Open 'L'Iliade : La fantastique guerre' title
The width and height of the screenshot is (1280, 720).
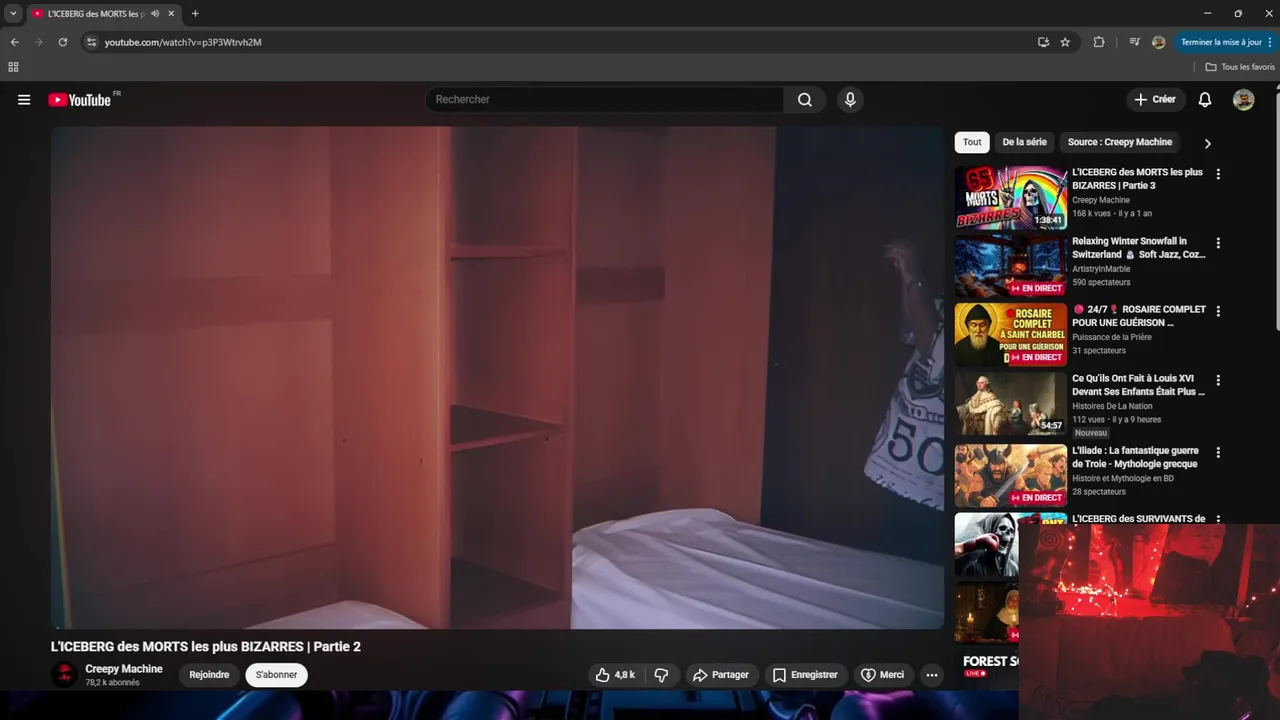(x=1135, y=457)
